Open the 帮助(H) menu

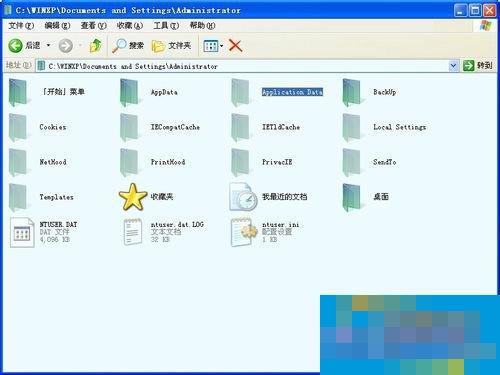[203, 25]
